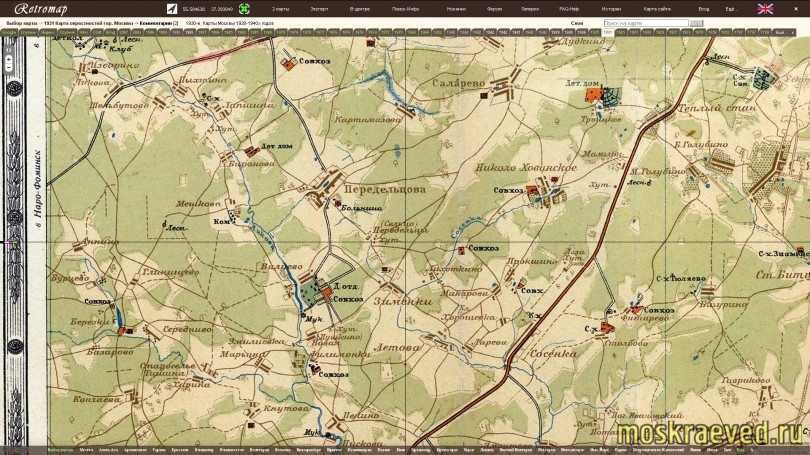Click the Сосенка village label
Screen dimensions: 810x455
coord(553,354)
